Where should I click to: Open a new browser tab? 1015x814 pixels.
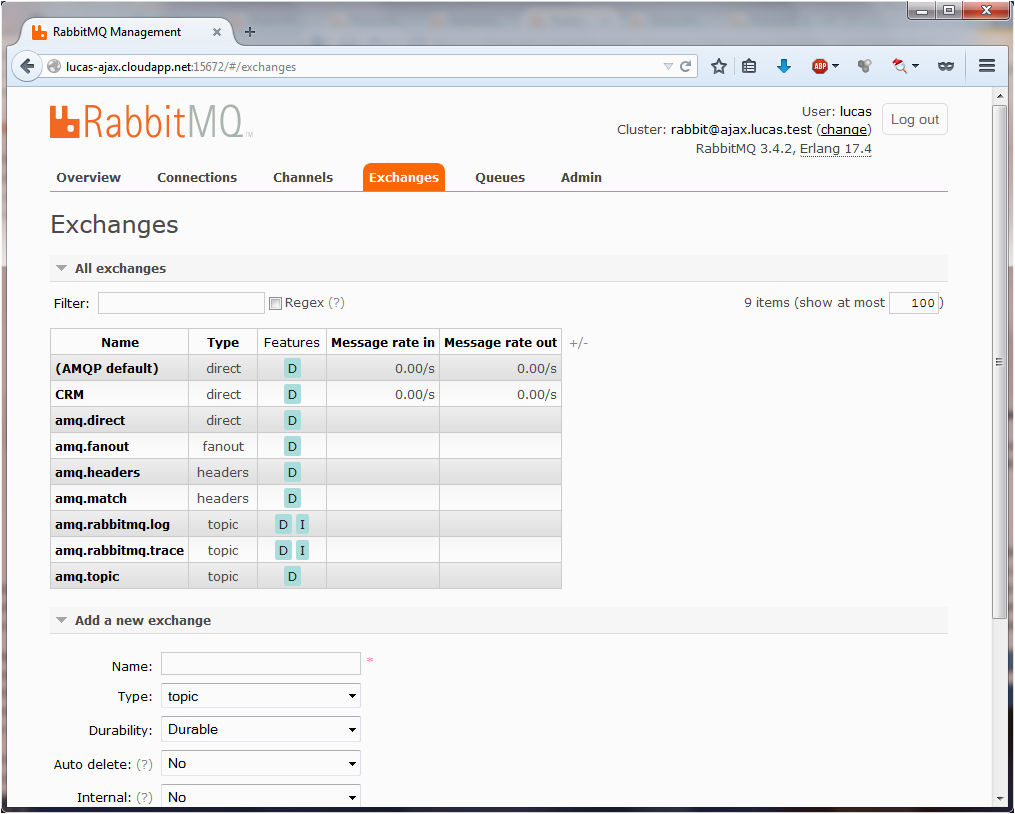click(250, 32)
